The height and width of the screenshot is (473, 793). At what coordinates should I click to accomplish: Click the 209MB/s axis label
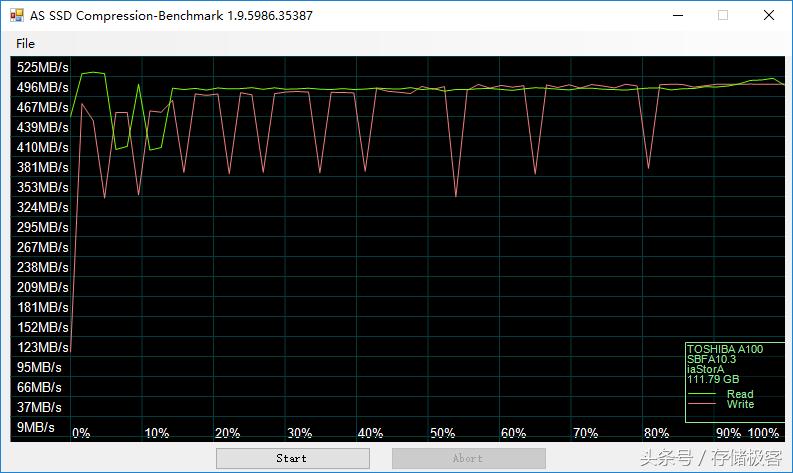[x=42, y=287]
